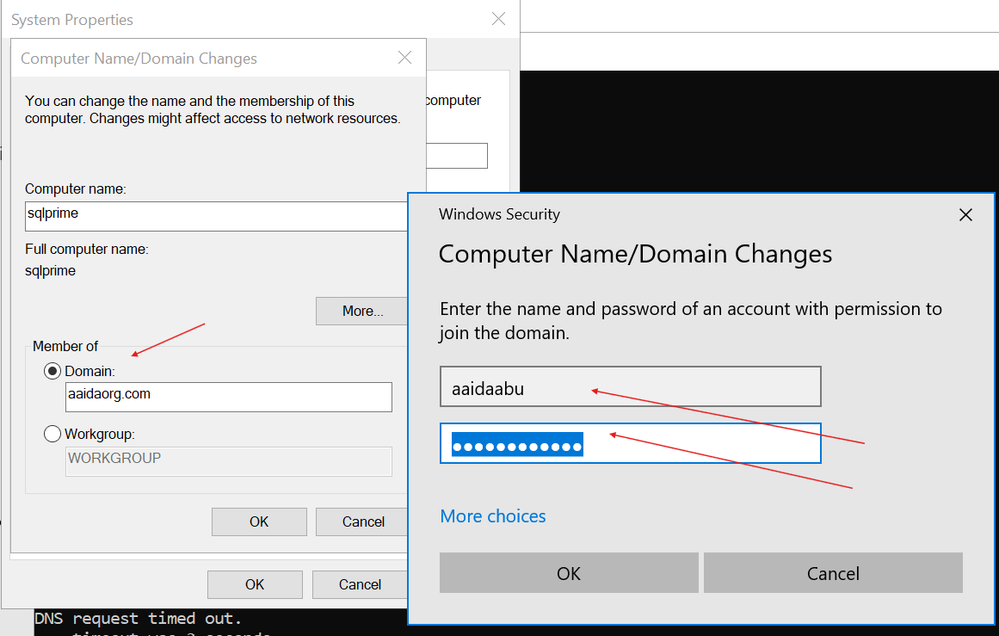Click the username field with aaidaabu

coord(630,386)
